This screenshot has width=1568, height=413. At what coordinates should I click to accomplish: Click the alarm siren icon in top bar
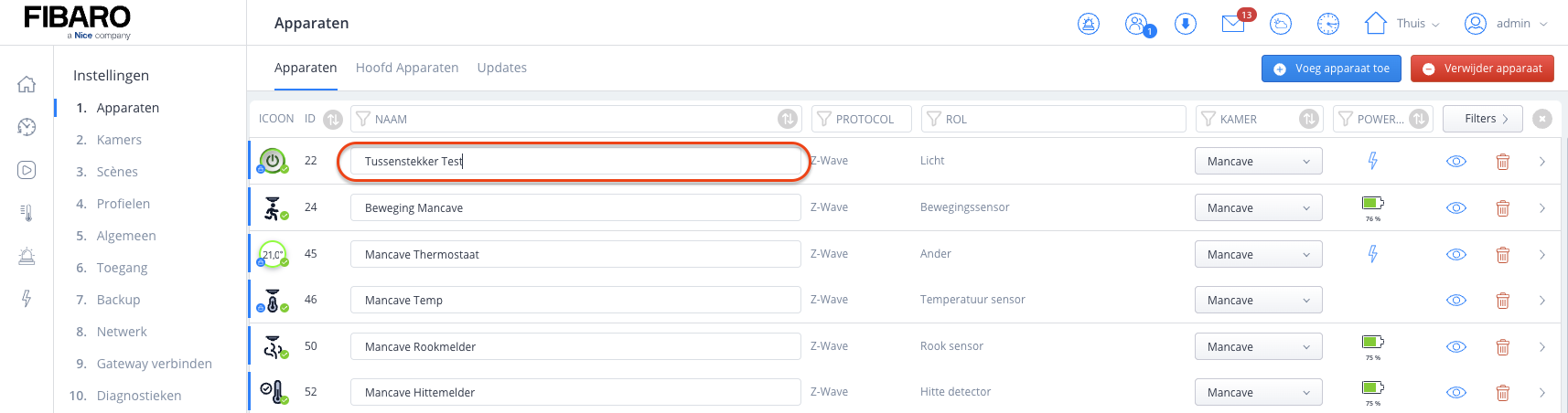(1089, 24)
